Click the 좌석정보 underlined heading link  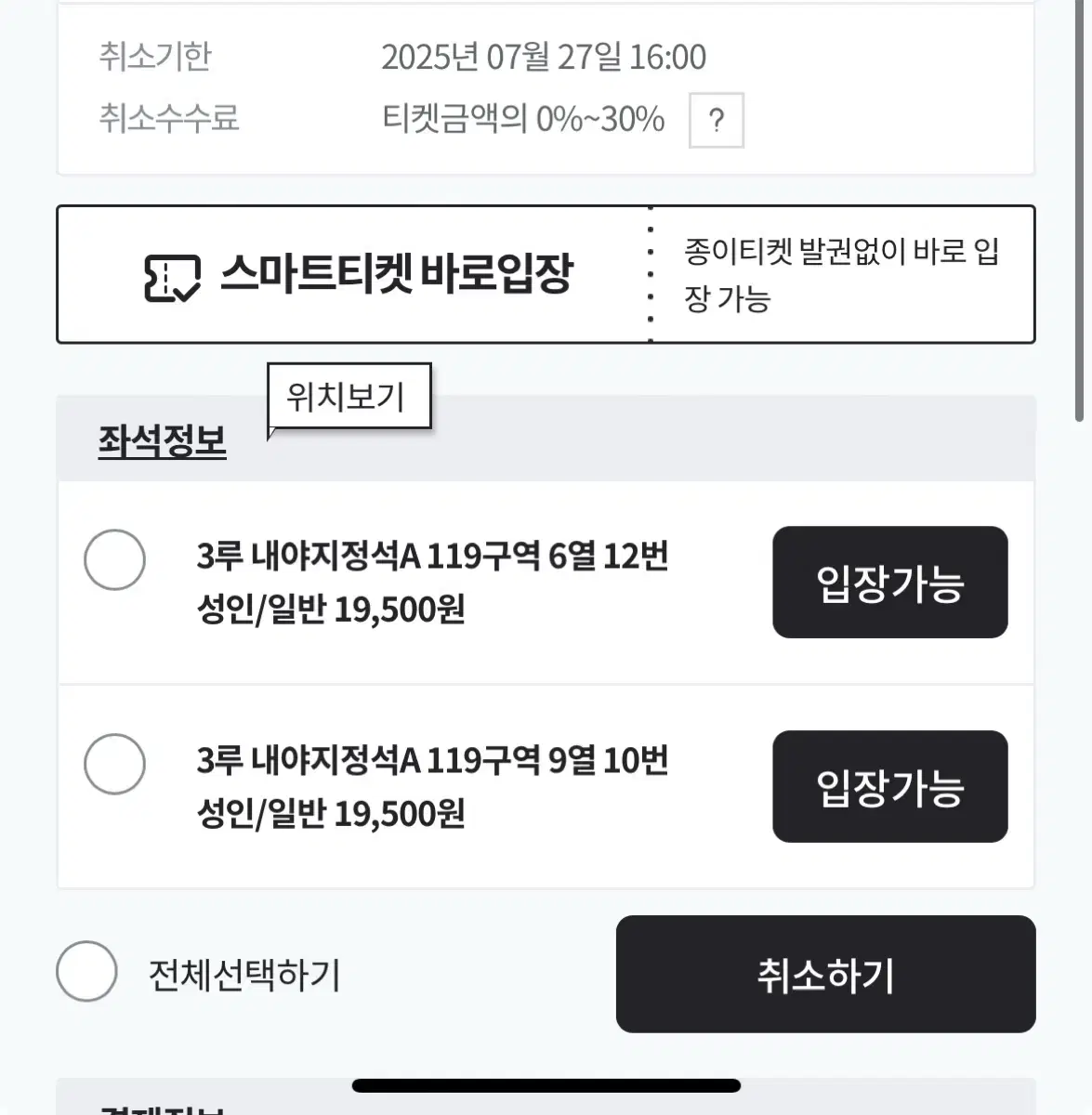[x=163, y=440]
